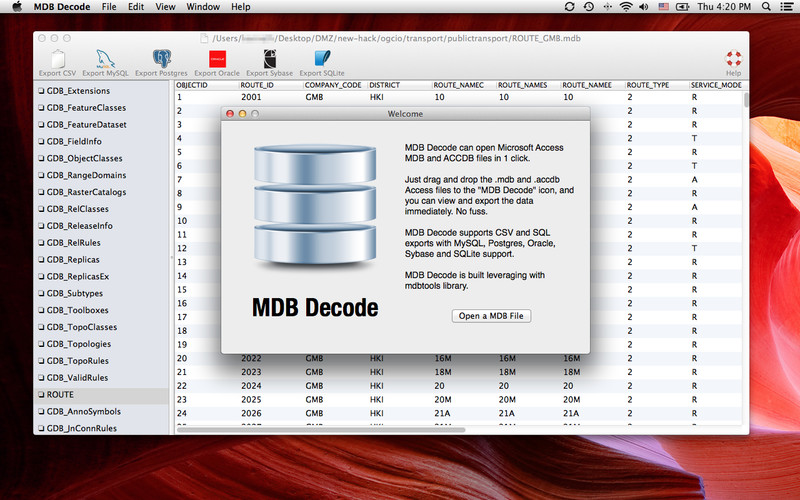The image size is (800, 500).
Task: Select the ROUTE table in the sidebar
Action: (x=60, y=395)
